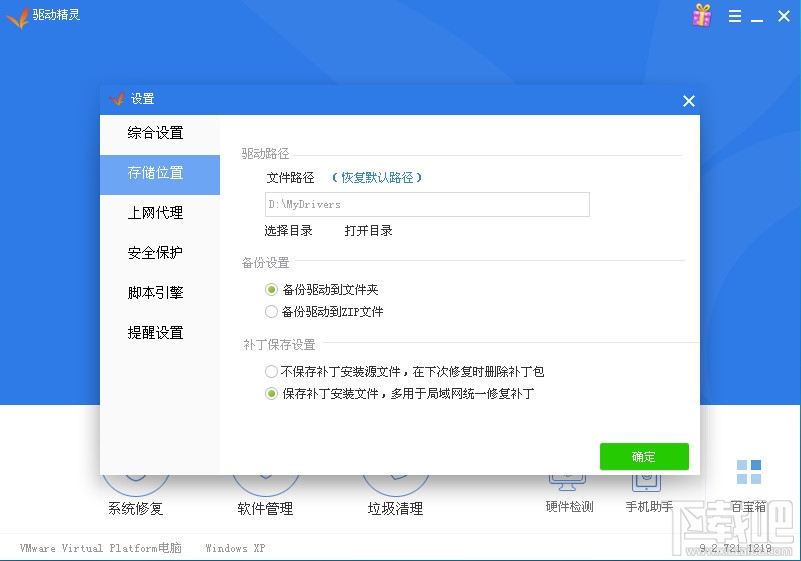Choose 保存补丁安装文件 radio option

tap(399, 393)
